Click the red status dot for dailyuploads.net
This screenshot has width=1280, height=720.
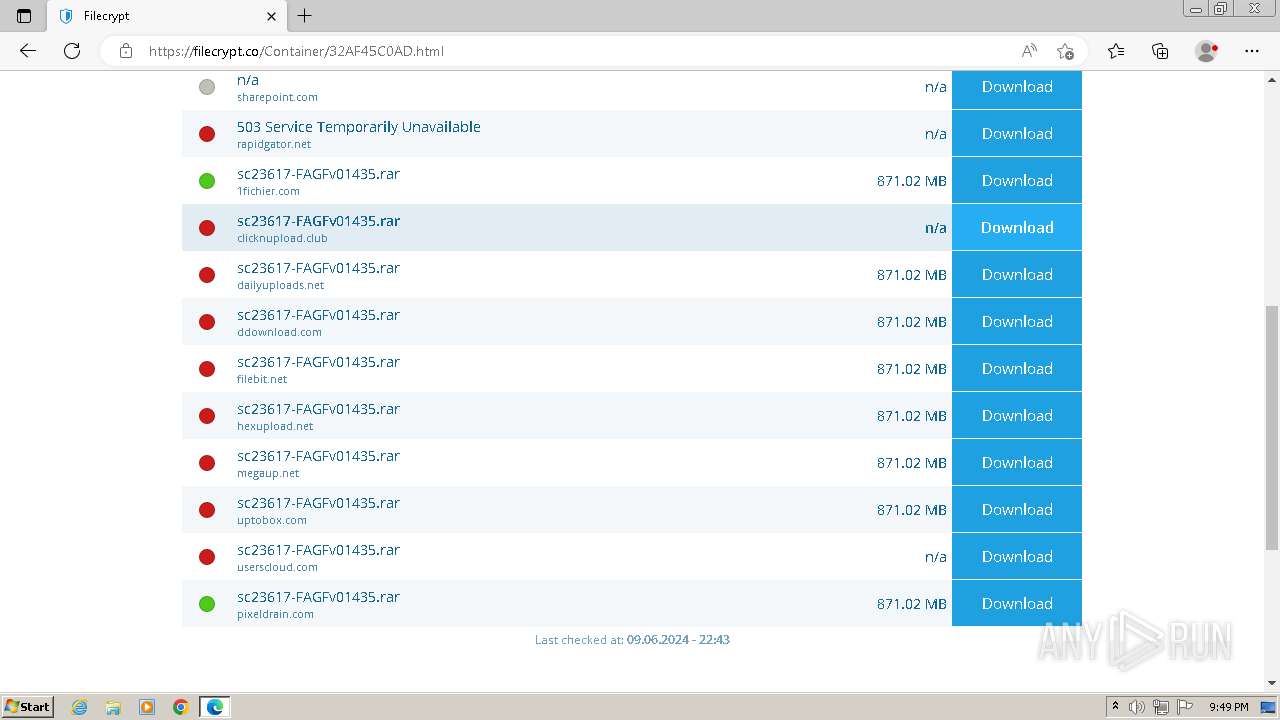tap(207, 275)
